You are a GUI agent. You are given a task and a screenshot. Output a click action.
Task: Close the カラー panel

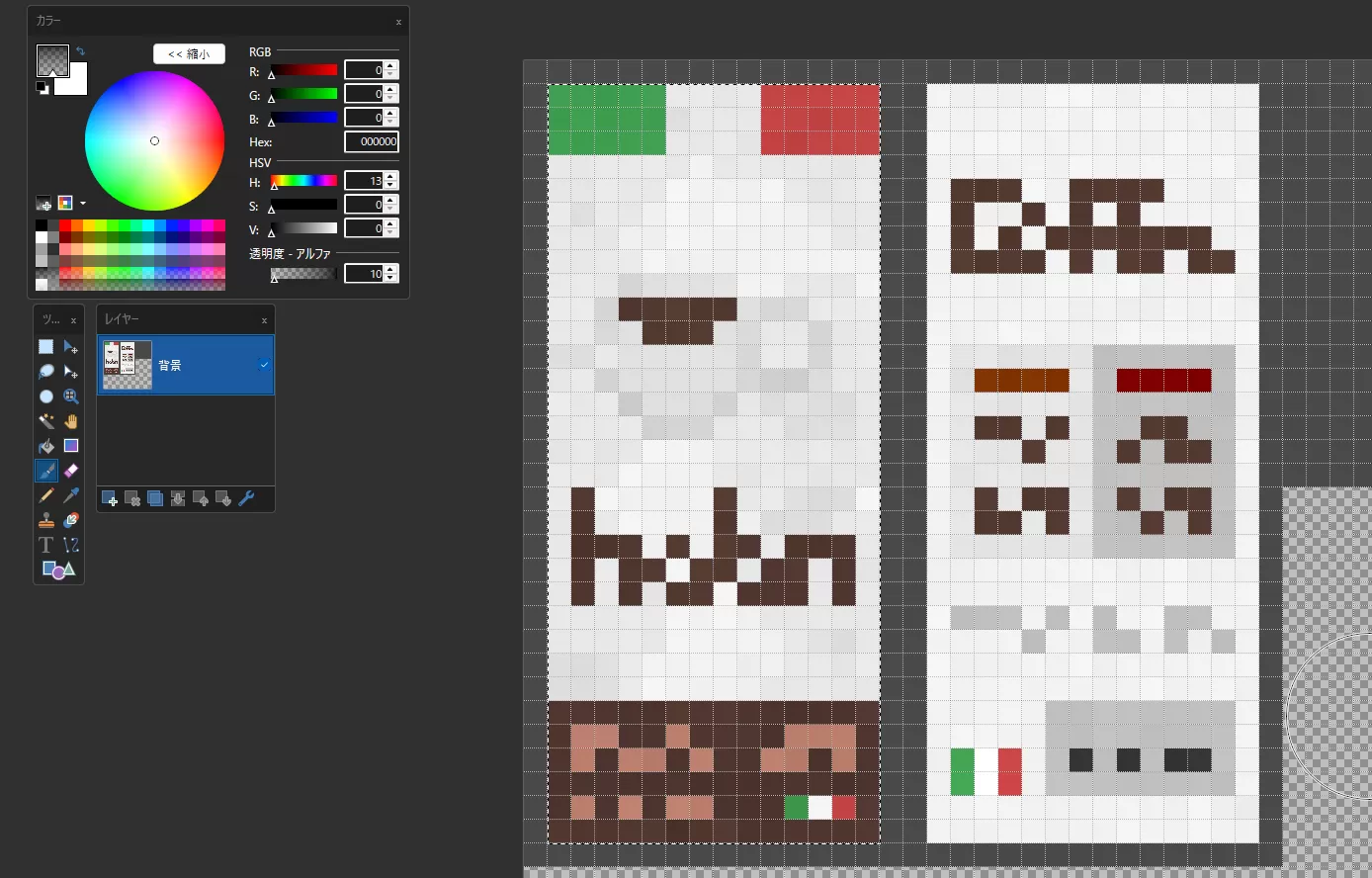[398, 22]
